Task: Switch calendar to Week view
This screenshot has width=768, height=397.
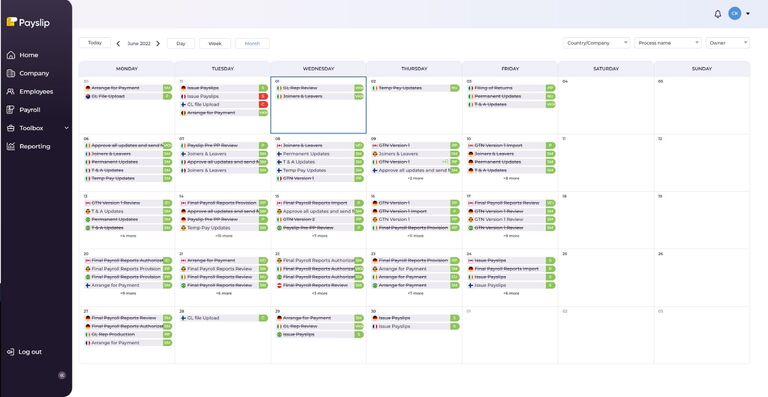Action: (215, 44)
